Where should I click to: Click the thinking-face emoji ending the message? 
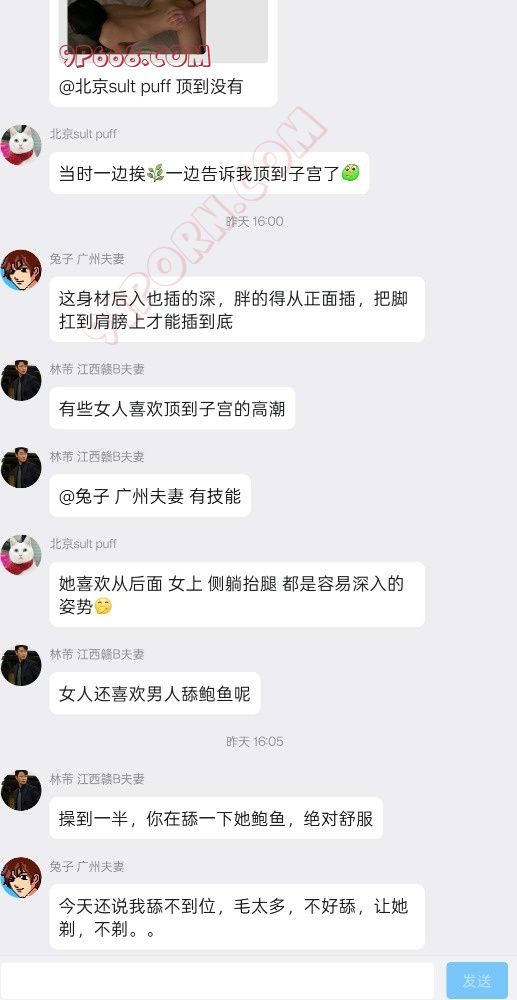click(103, 606)
